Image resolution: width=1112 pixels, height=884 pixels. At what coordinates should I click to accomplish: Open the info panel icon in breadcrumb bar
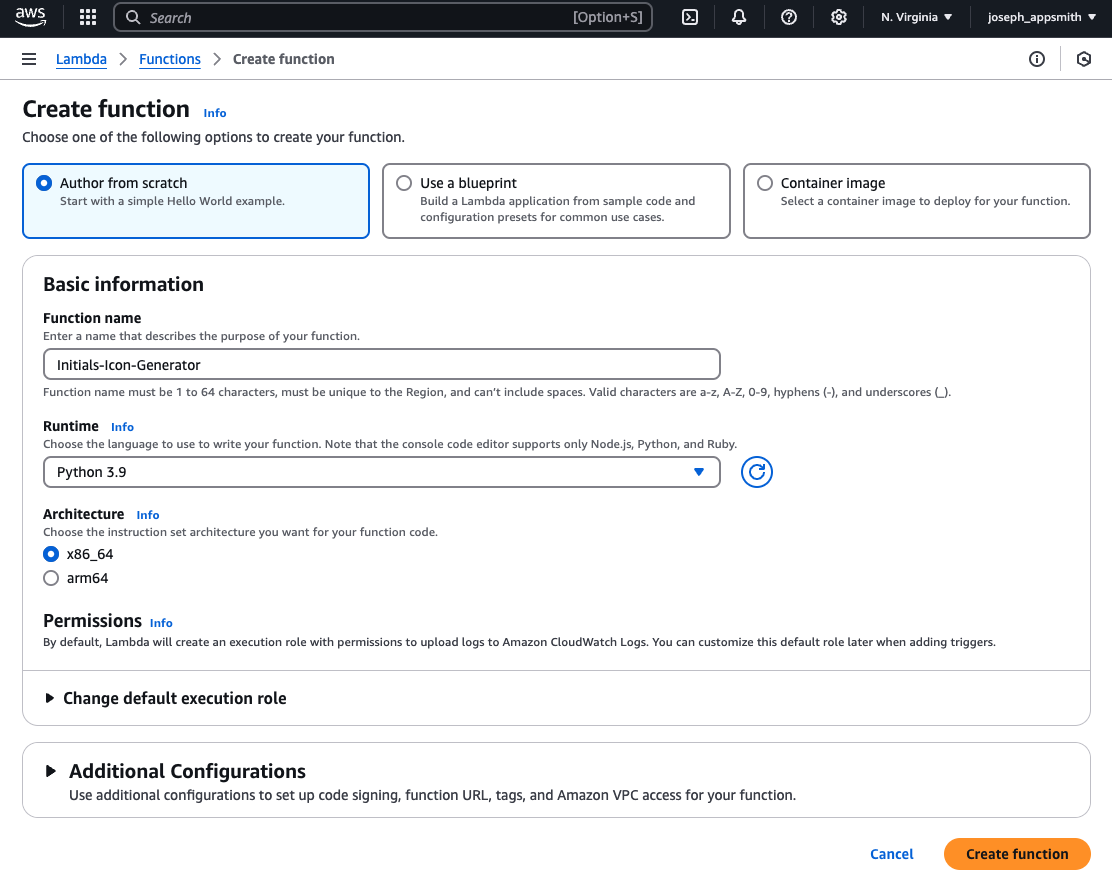[1037, 59]
